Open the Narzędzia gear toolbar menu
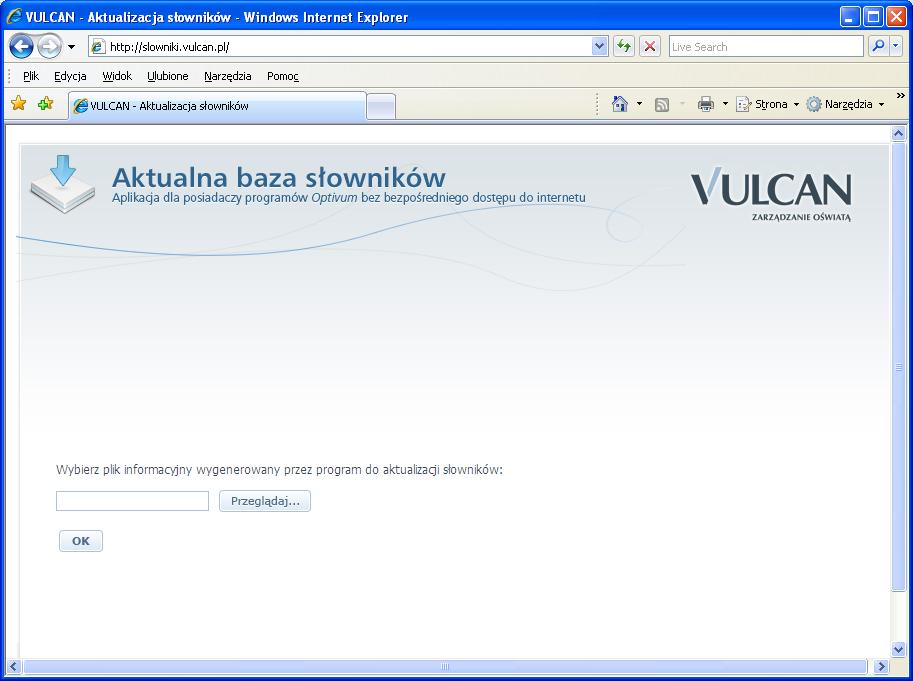This screenshot has height=681, width=913. pyautogui.click(x=845, y=104)
